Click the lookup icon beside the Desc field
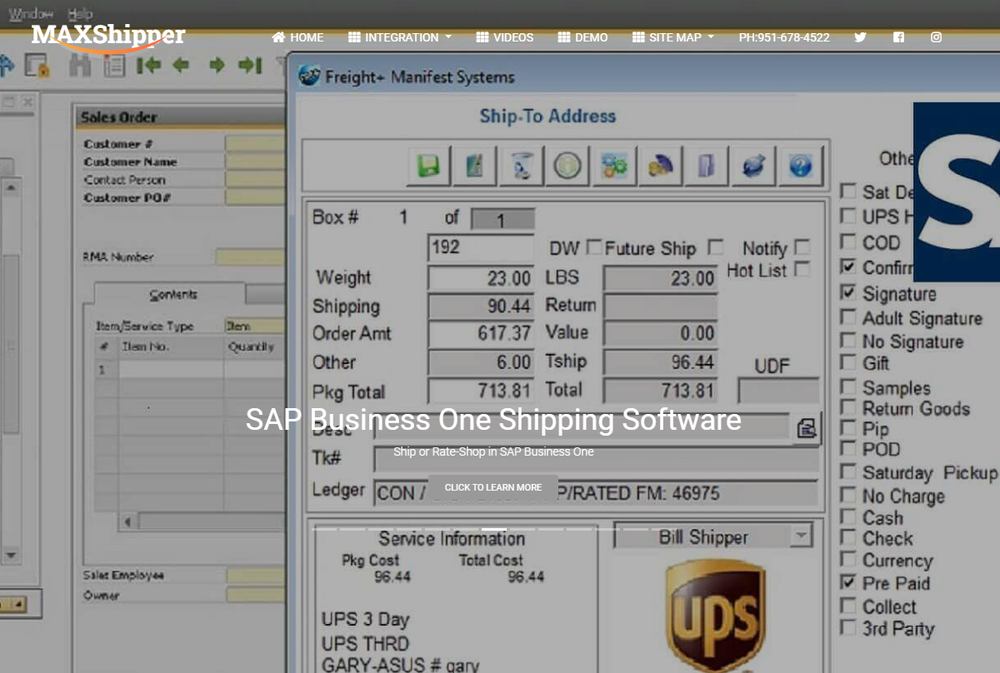This screenshot has height=673, width=1000. coord(807,427)
